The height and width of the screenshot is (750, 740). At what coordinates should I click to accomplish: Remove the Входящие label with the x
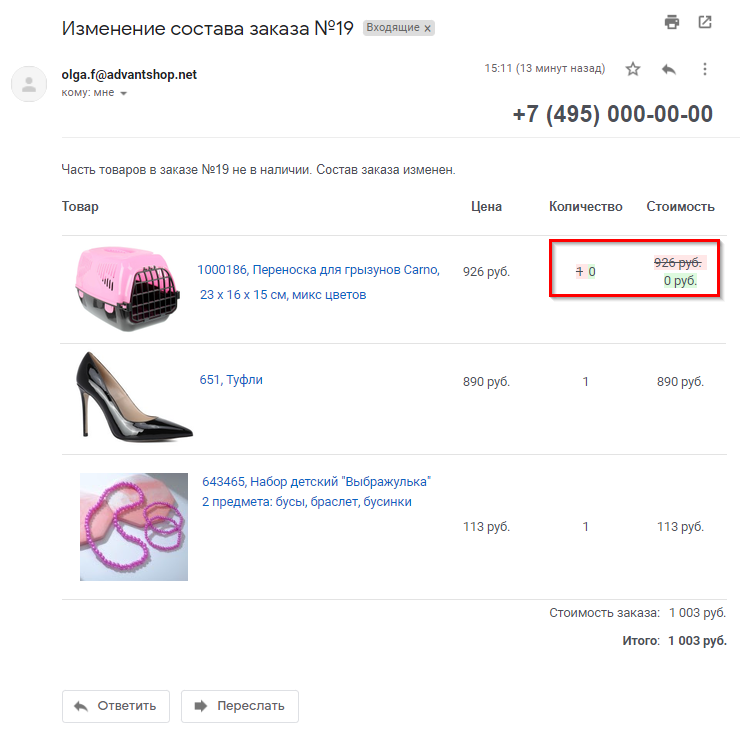pyautogui.click(x=428, y=29)
